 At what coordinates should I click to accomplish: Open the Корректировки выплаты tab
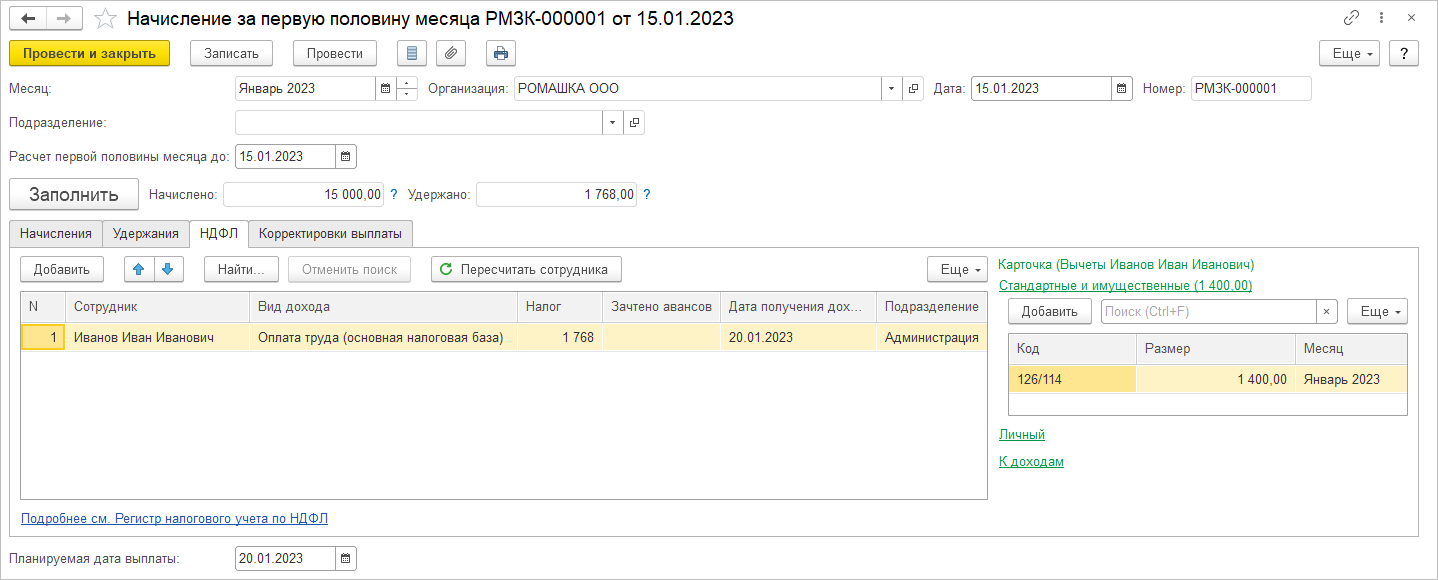tap(330, 234)
